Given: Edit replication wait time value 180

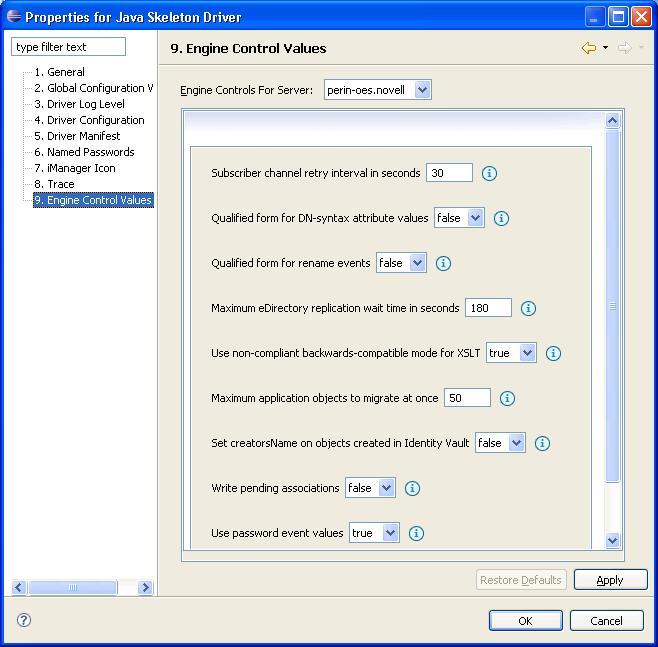Looking at the screenshot, I should [x=488, y=308].
